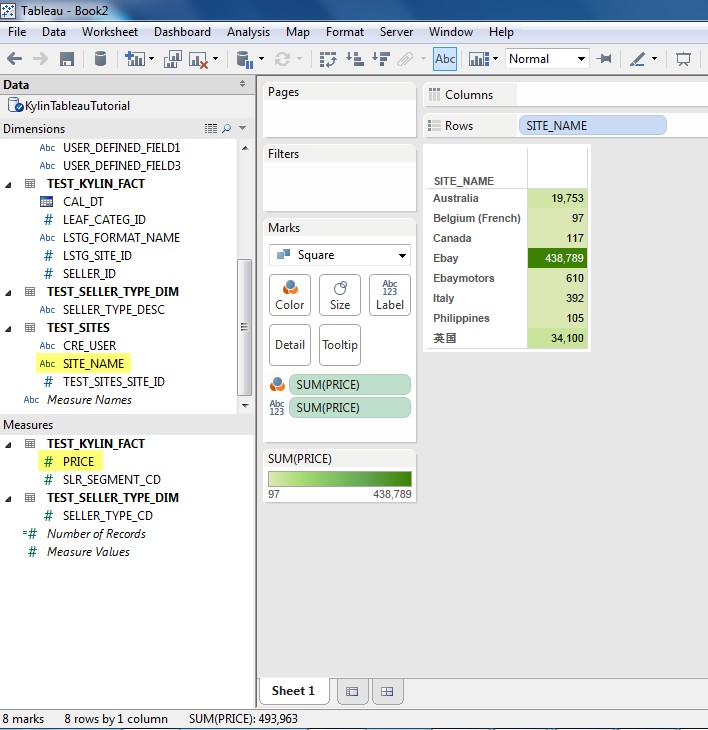Open the Normal fit dropdown
This screenshot has width=708, height=730.
click(x=547, y=59)
